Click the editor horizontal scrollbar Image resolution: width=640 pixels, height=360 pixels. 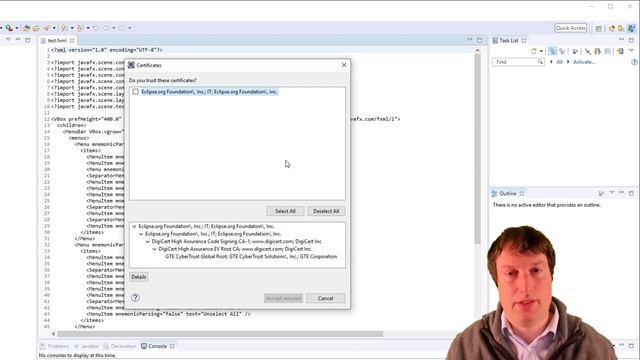pos(220,334)
